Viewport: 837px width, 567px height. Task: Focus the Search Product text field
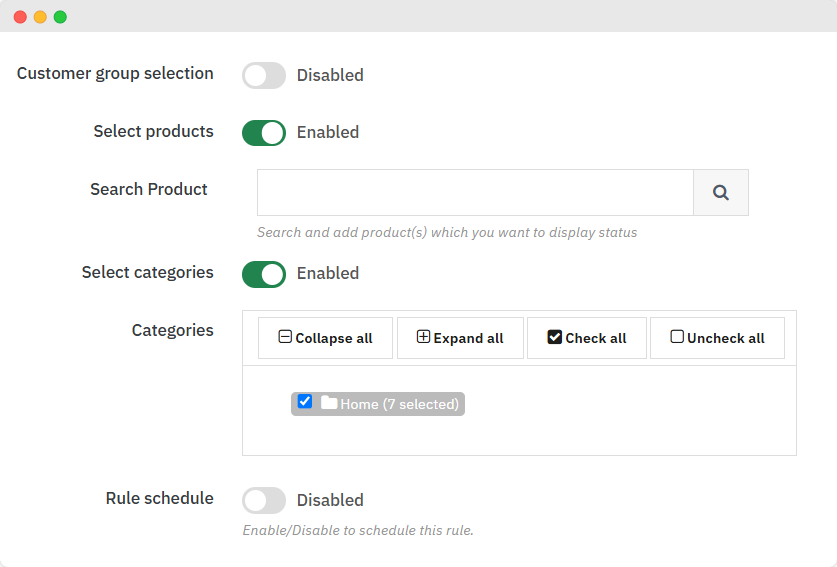475,193
